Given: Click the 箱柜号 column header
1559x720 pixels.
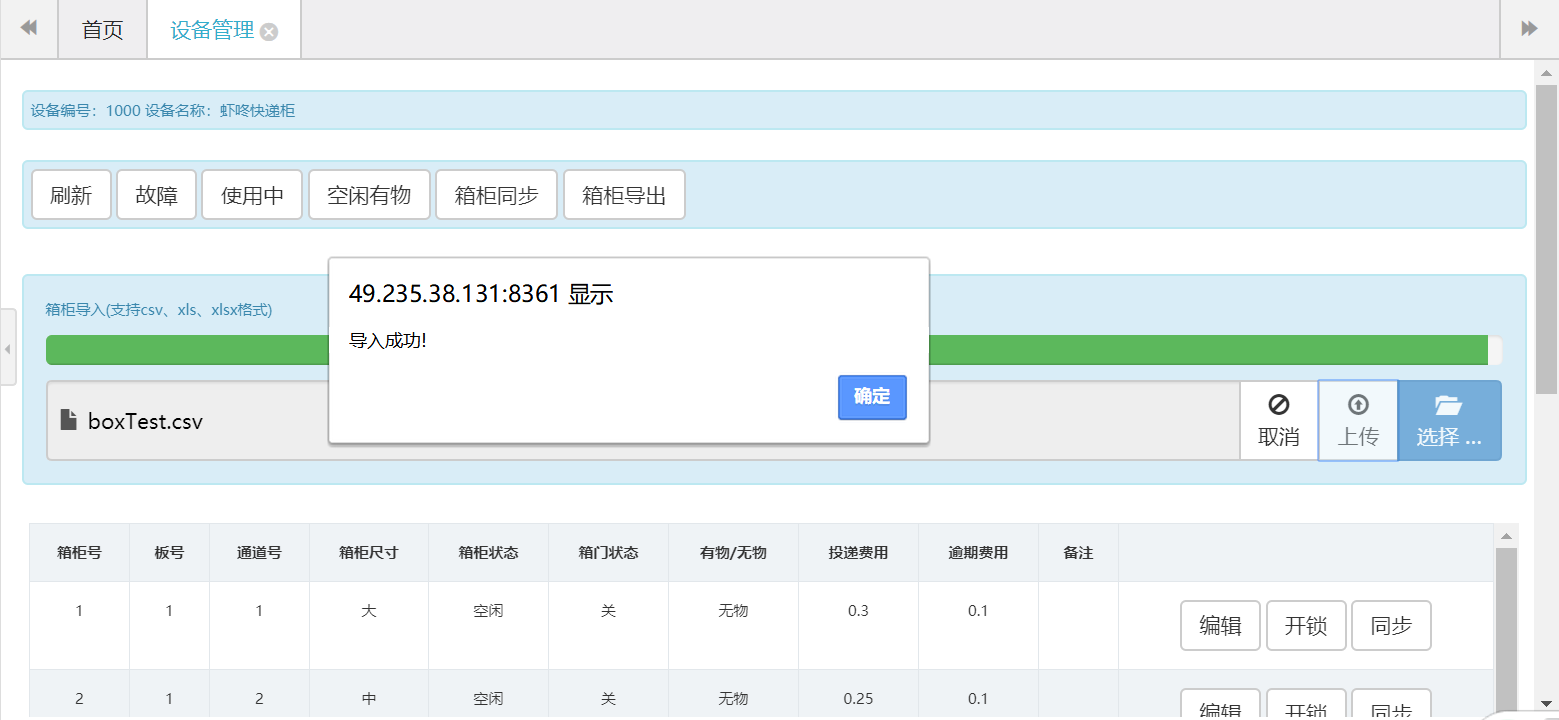Looking at the screenshot, I should coord(79,552).
